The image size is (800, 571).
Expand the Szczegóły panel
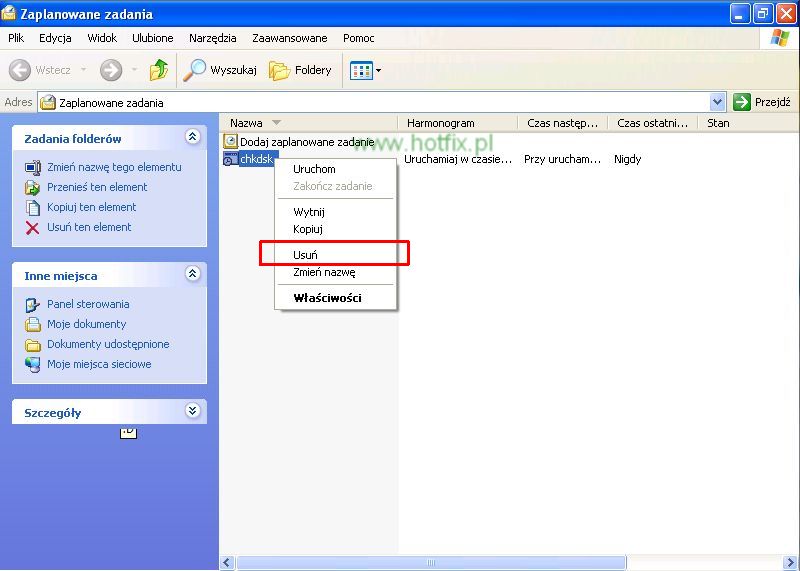pos(193,411)
